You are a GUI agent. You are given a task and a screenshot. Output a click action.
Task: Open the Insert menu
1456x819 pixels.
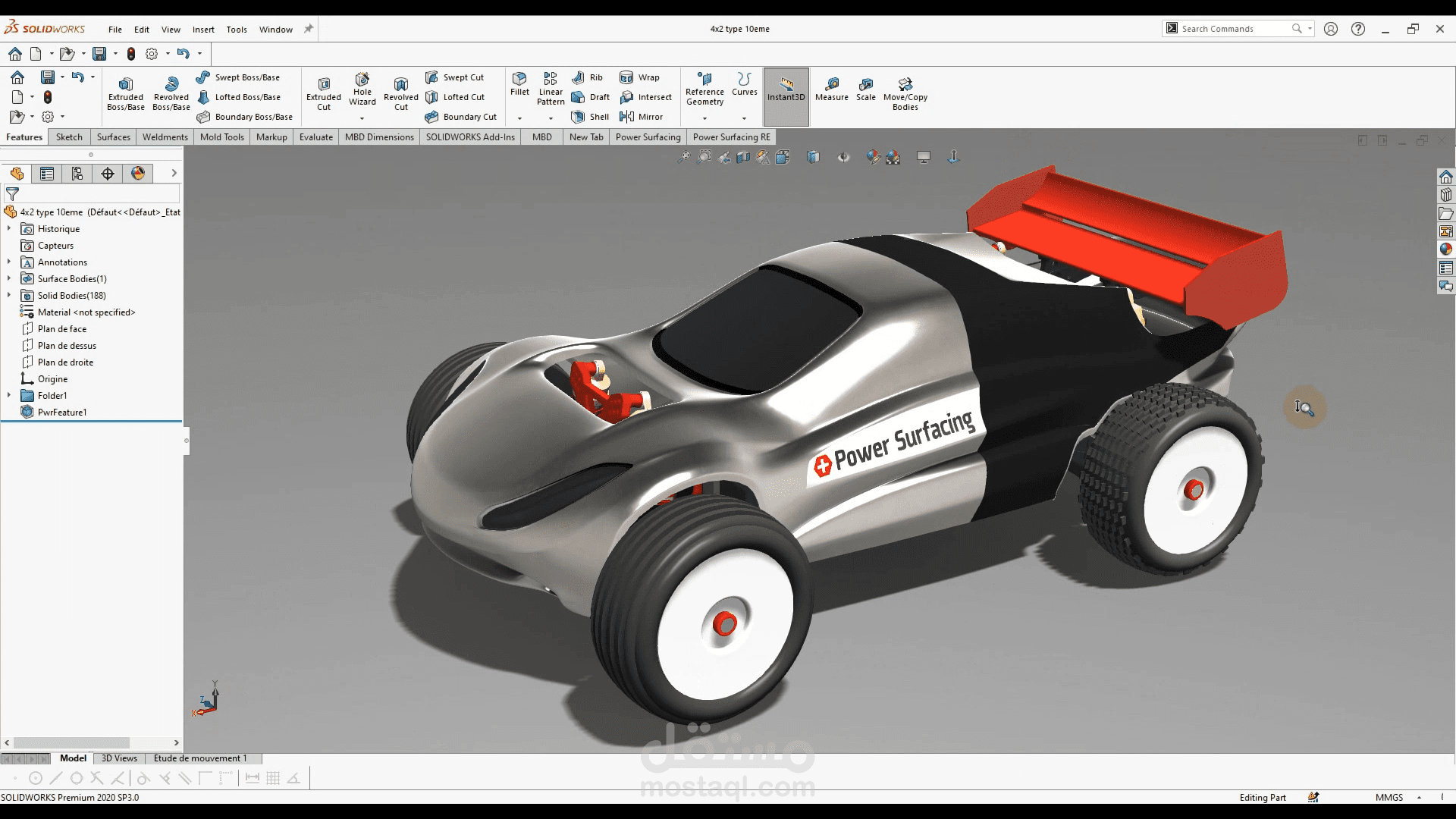click(203, 30)
